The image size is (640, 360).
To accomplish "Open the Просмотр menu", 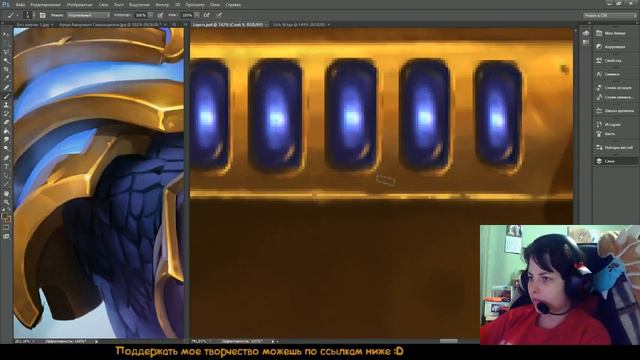I will (195, 5).
